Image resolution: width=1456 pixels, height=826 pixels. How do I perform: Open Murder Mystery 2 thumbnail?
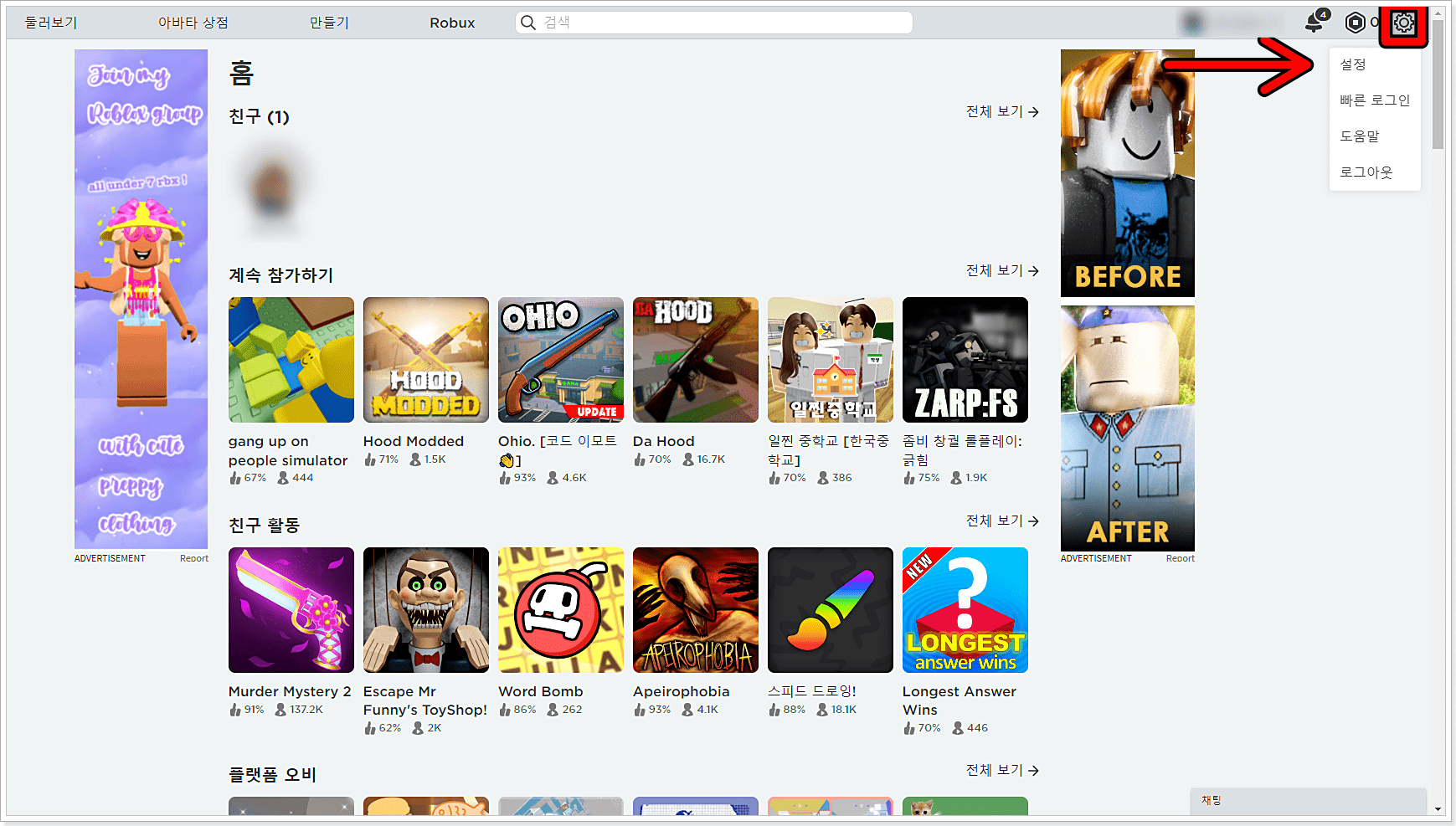pos(291,610)
